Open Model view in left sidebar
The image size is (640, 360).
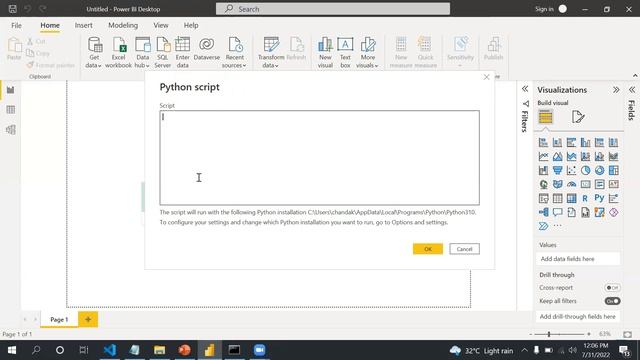click(x=11, y=130)
